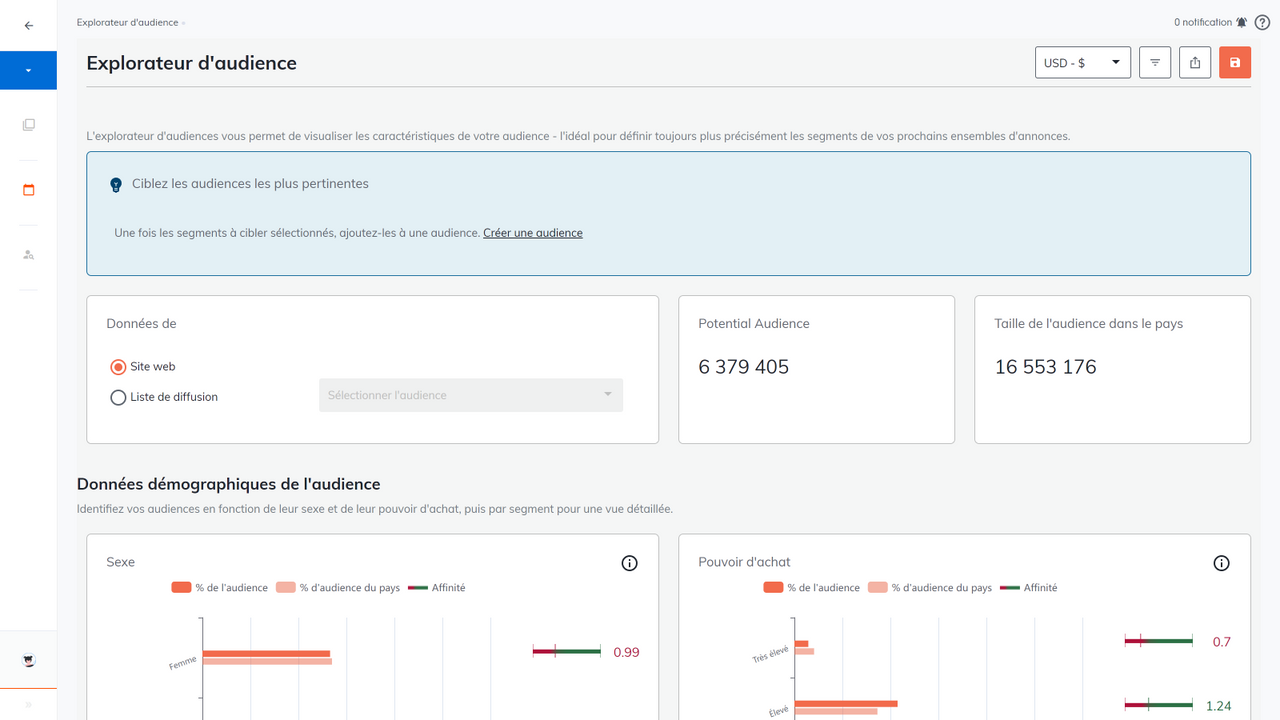Expand sidebar with bottom double chevron
The height and width of the screenshot is (720, 1280).
tap(28, 705)
